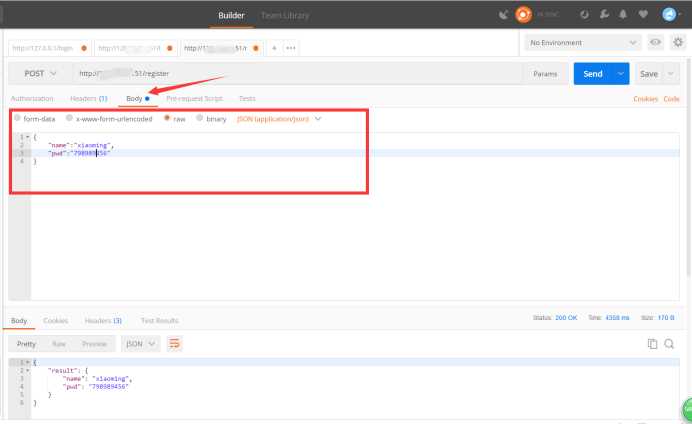The image size is (692, 424).
Task: Open the No Environment dropdown
Action: [583, 42]
